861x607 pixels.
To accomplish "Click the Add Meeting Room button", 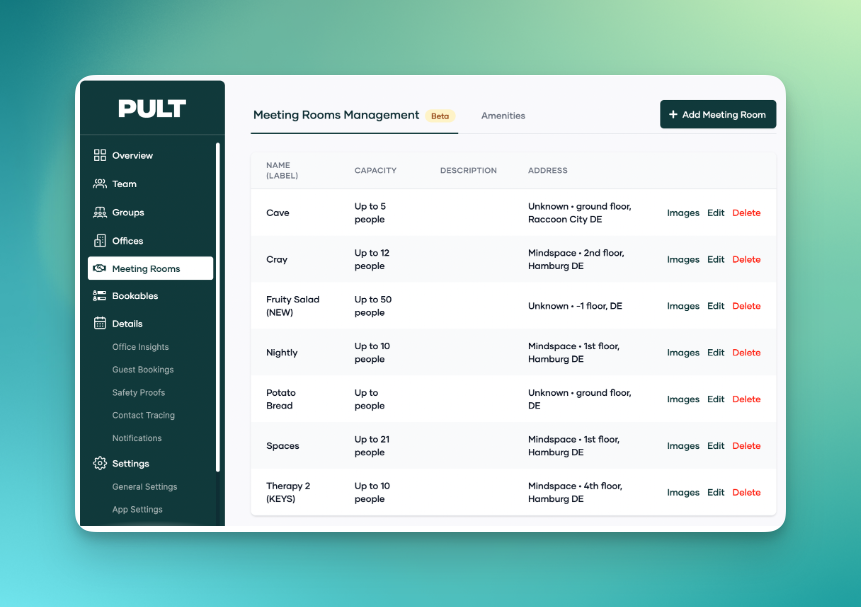I will click(718, 114).
